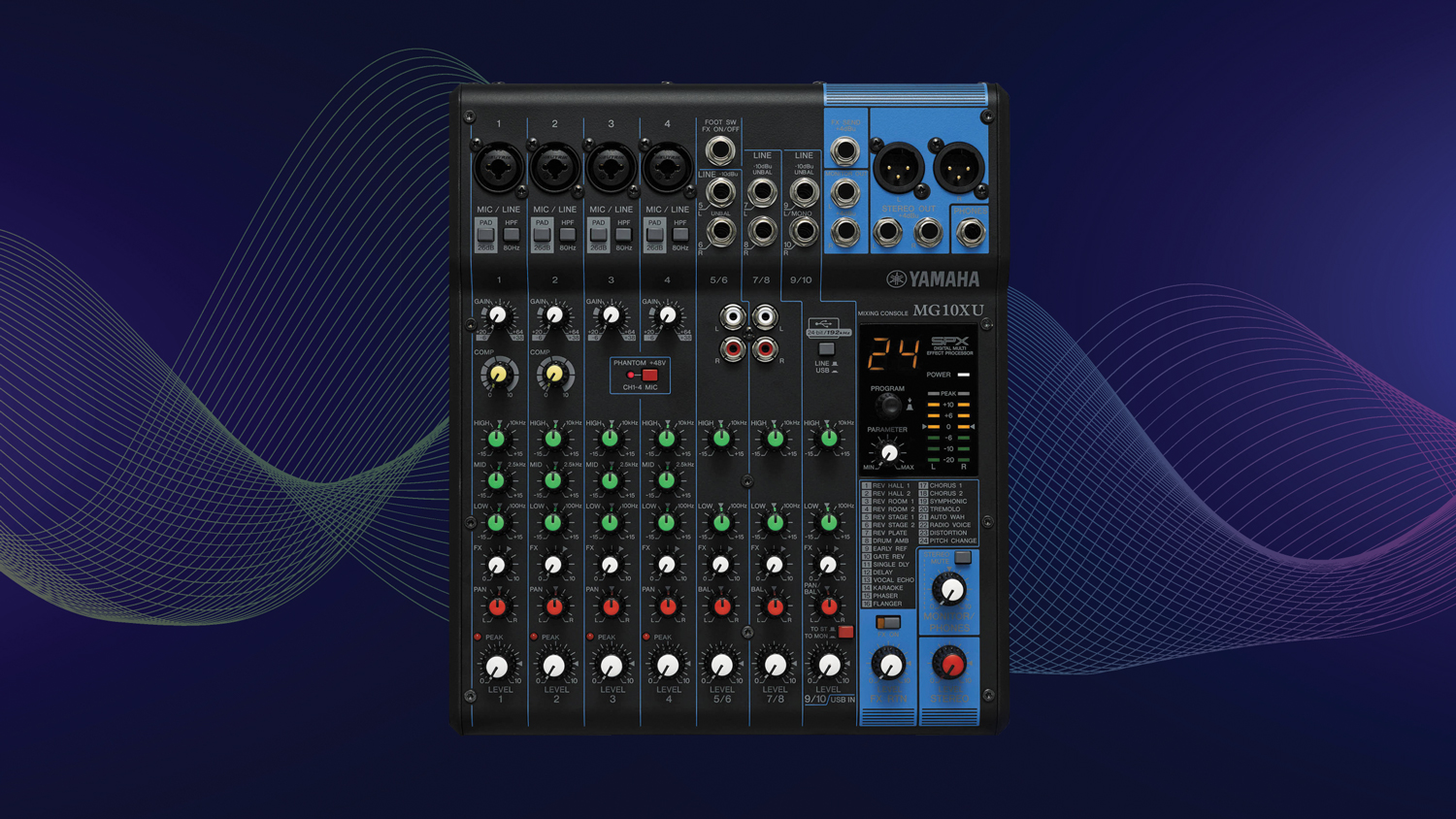
Task: Click the channel 1 PEAK indicator LED
Action: tap(478, 637)
